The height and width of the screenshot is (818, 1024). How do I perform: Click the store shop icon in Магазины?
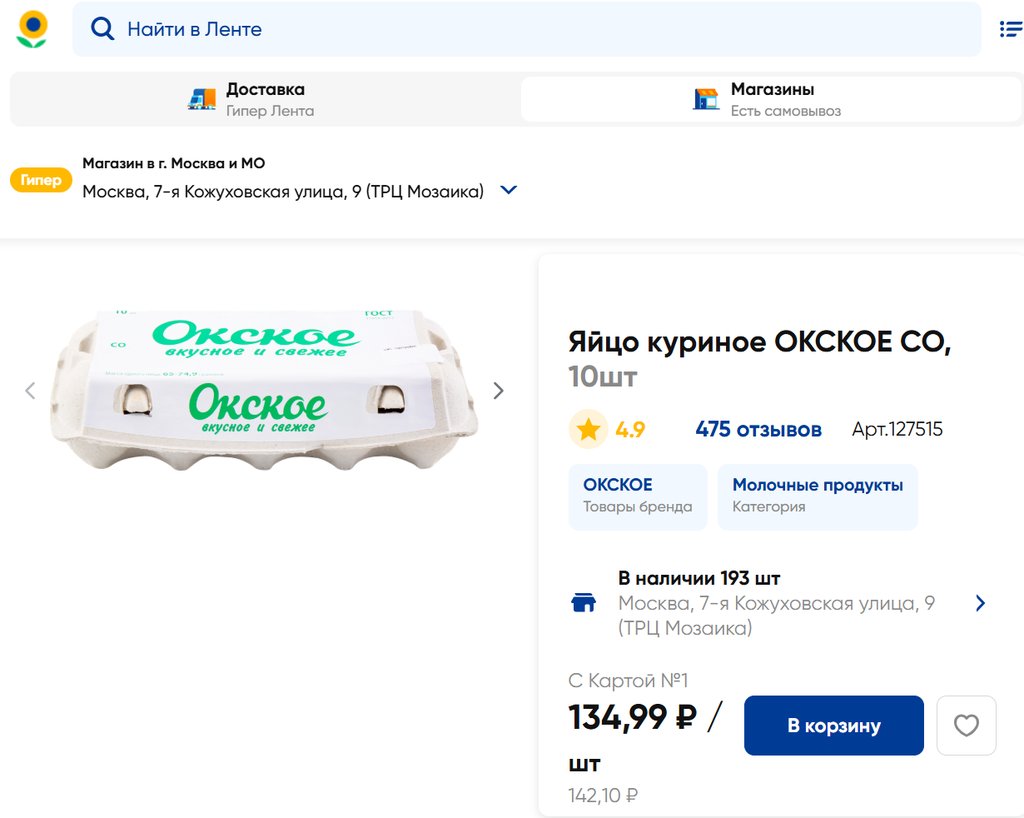click(706, 99)
